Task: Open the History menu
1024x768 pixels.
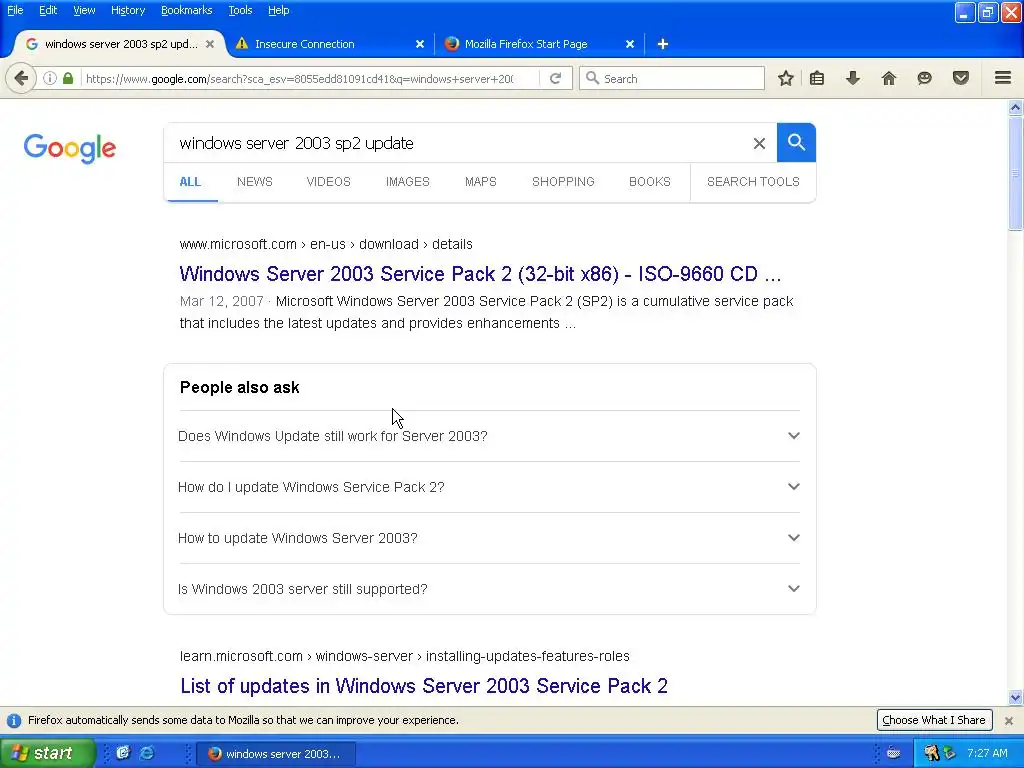Action: click(127, 10)
